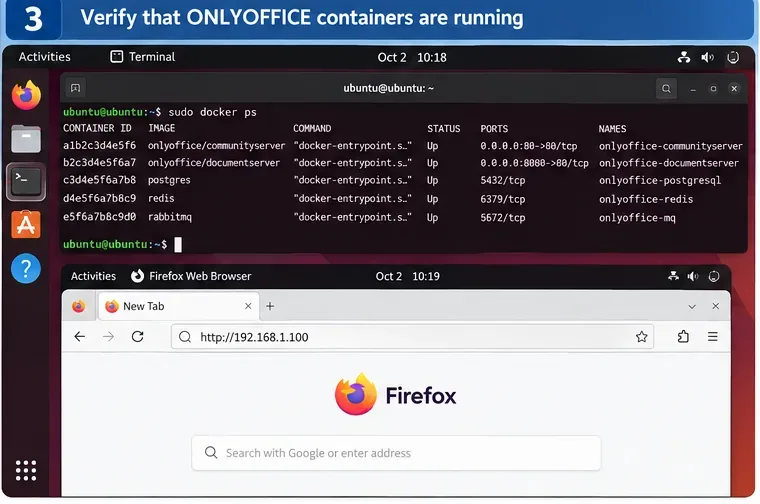Open the Firefox extensions puzzle icon
Screen dimensions: 760x504
click(683, 337)
